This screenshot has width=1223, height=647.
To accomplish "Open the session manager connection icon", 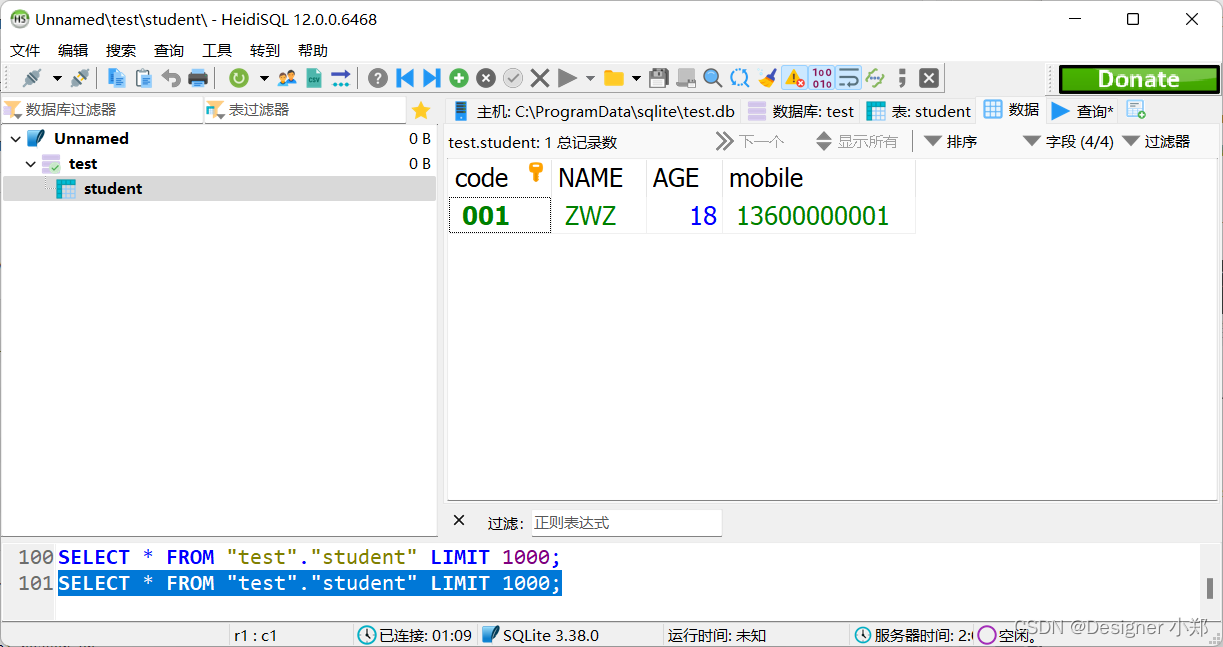I will click(32, 78).
